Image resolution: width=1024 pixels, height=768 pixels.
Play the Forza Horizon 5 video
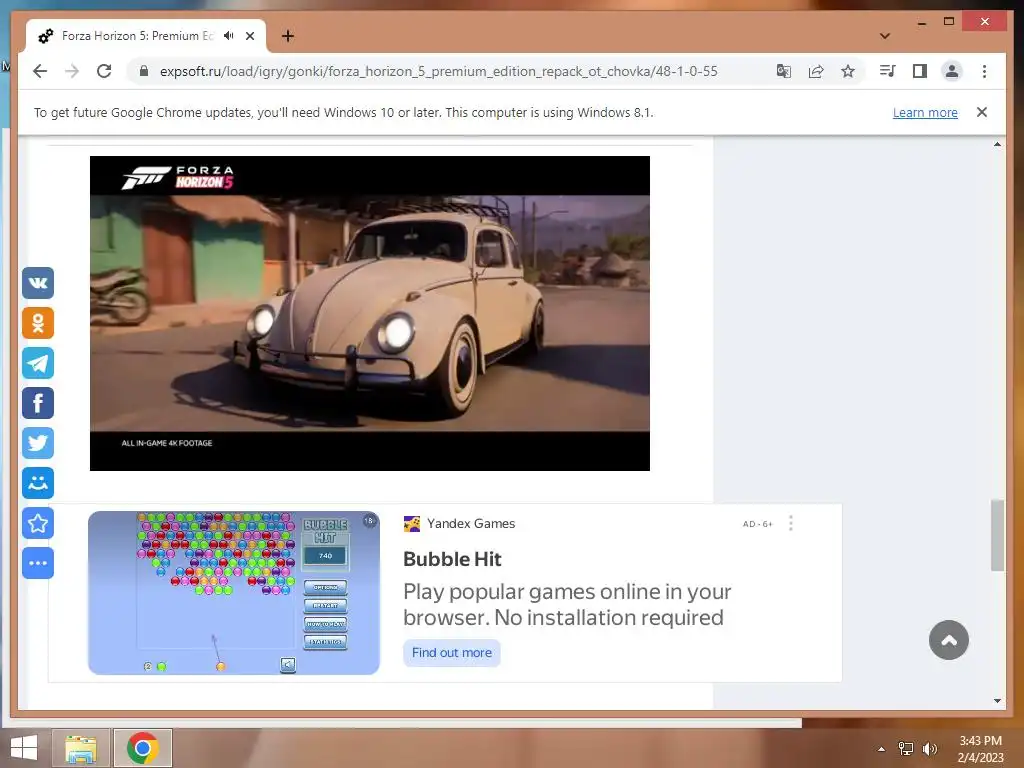pyautogui.click(x=370, y=313)
